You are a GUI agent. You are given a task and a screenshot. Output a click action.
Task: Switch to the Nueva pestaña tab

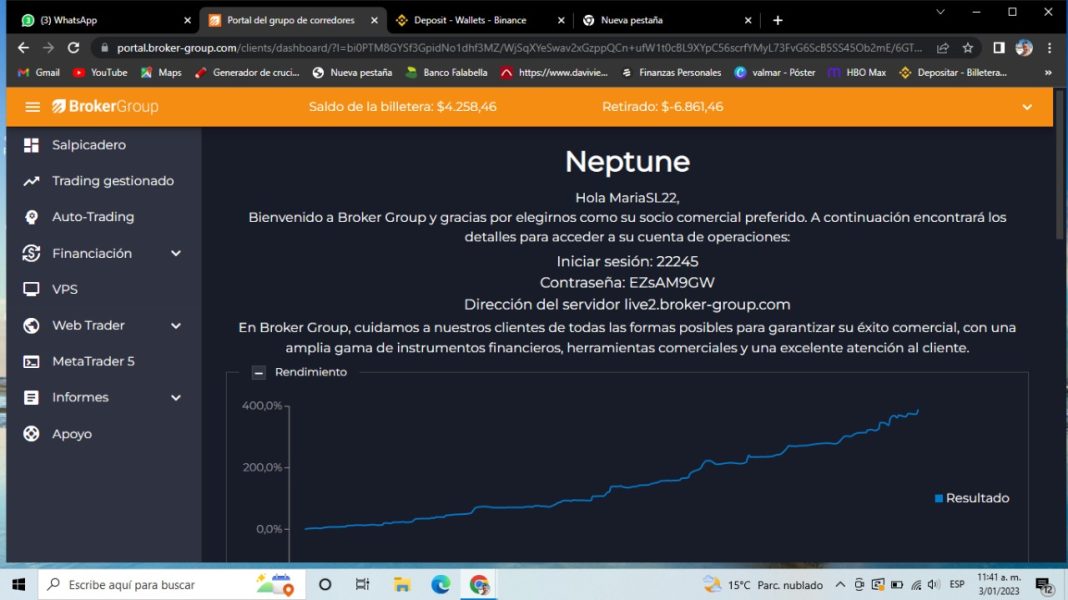coord(667,20)
